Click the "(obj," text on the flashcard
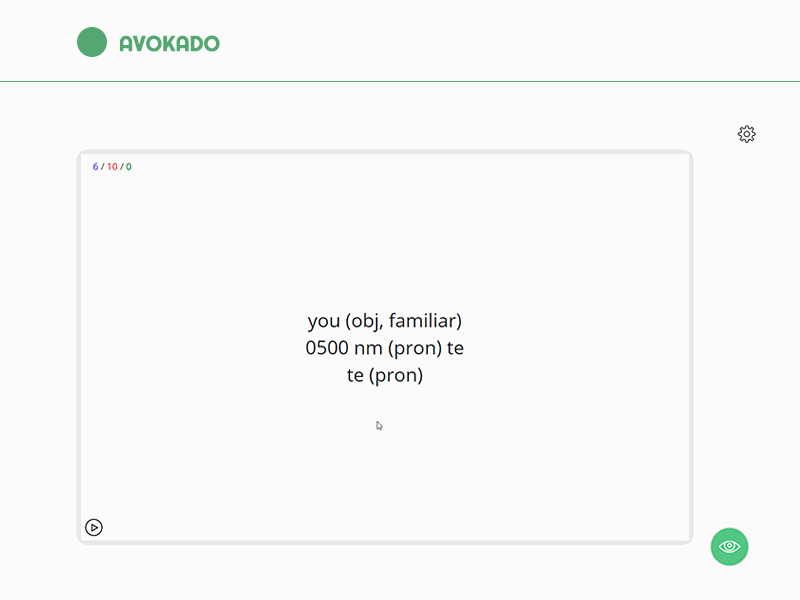The height and width of the screenshot is (600, 800). tap(364, 322)
